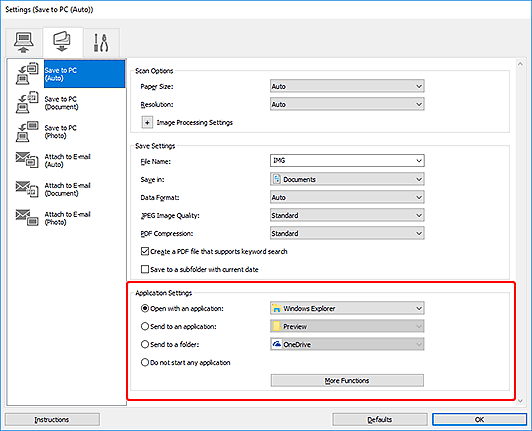This screenshot has height=431, width=532.
Task: Click the Attach to E-mail (Photo) icon
Action: click(x=27, y=218)
